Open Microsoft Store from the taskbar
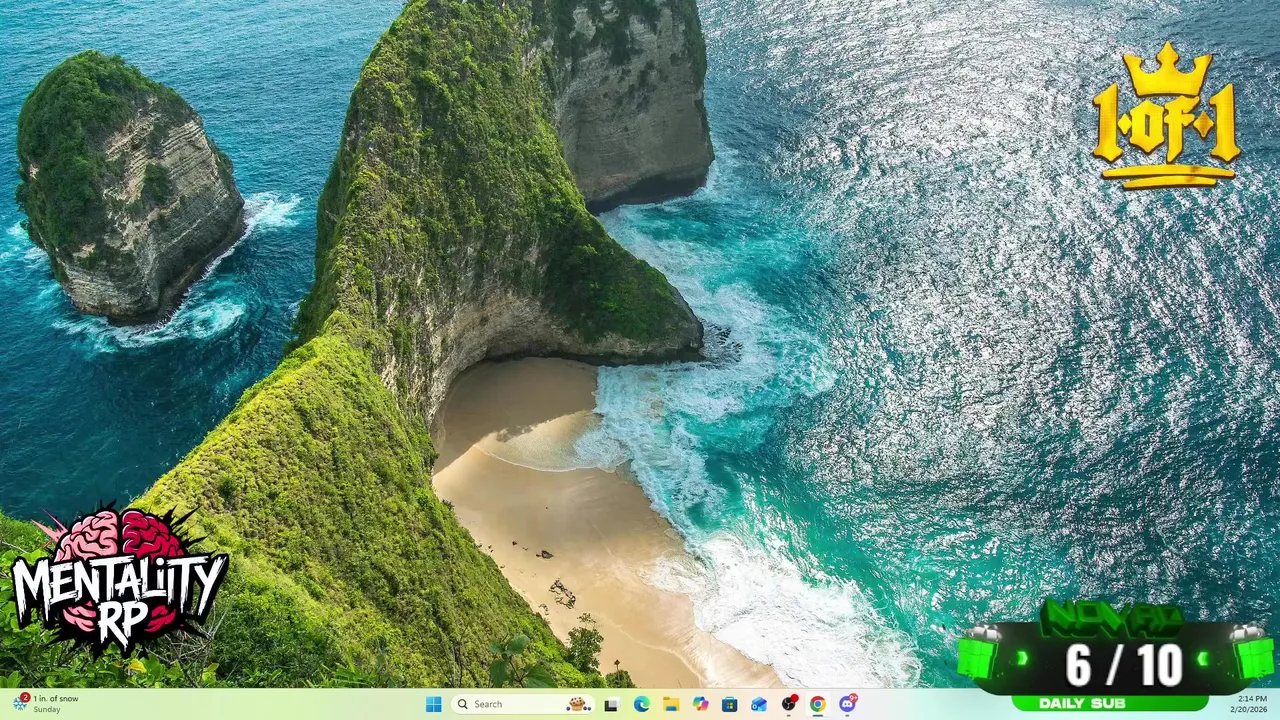Image resolution: width=1280 pixels, height=720 pixels. tap(729, 704)
